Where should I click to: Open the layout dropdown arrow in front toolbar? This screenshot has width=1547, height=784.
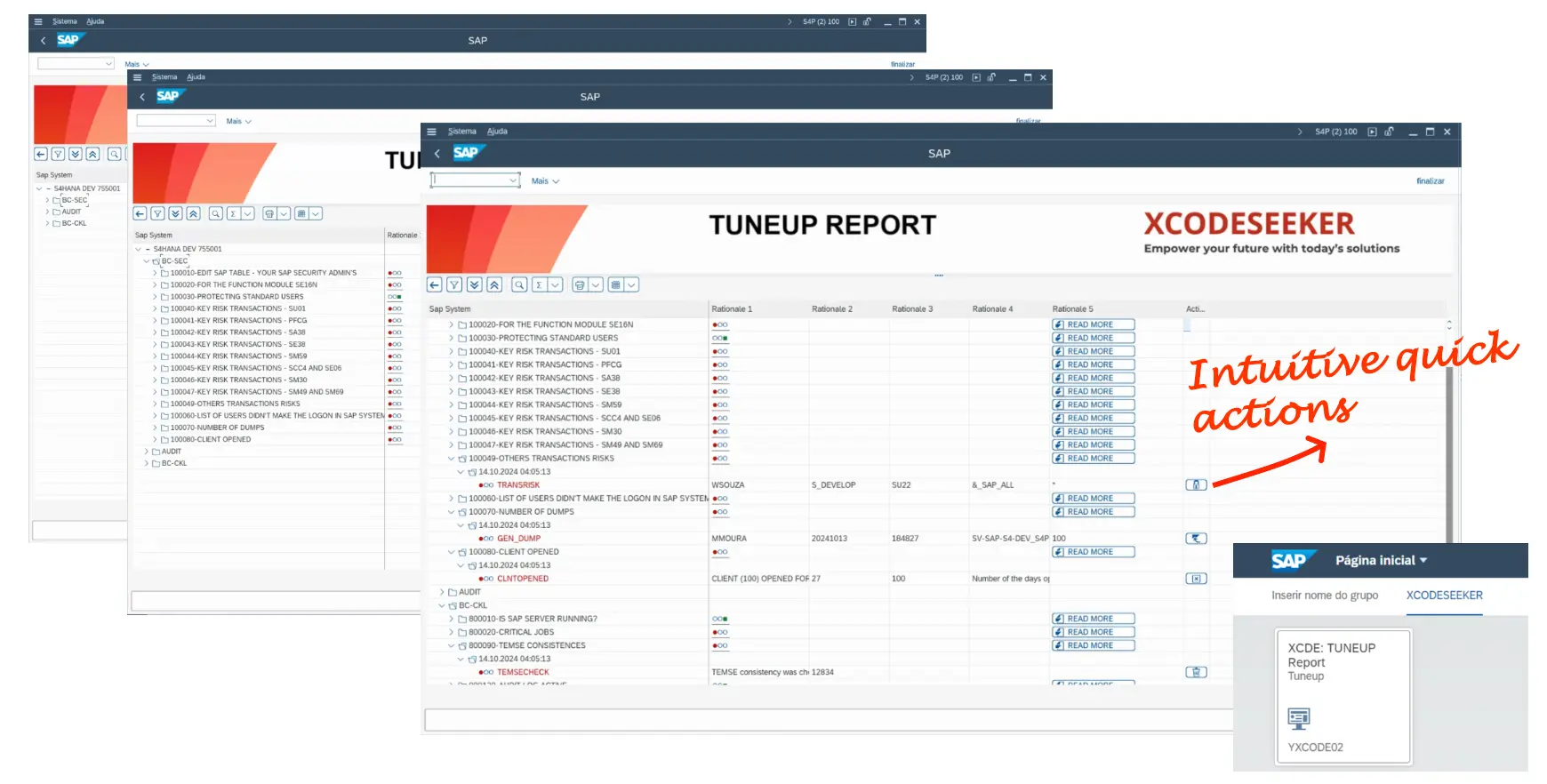pyautogui.click(x=631, y=284)
